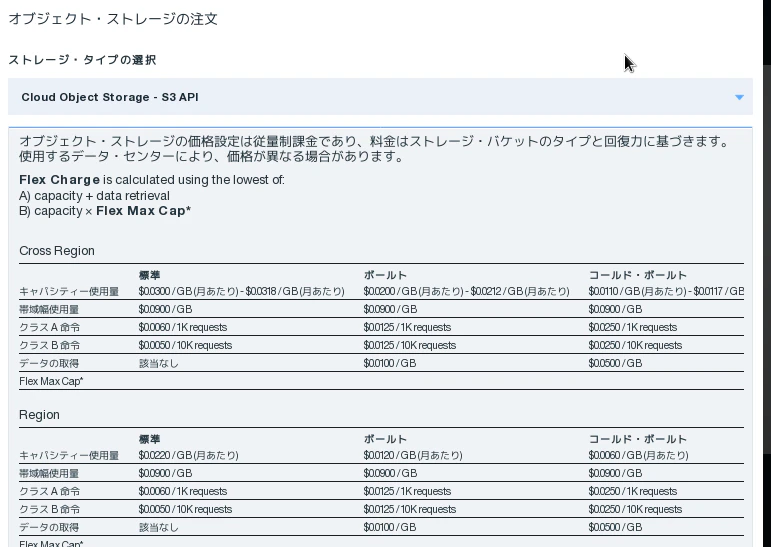771x547 pixels.
Task: Click Region 標準 Class B $0.0050 / 10K requests
Action: [x=185, y=509]
